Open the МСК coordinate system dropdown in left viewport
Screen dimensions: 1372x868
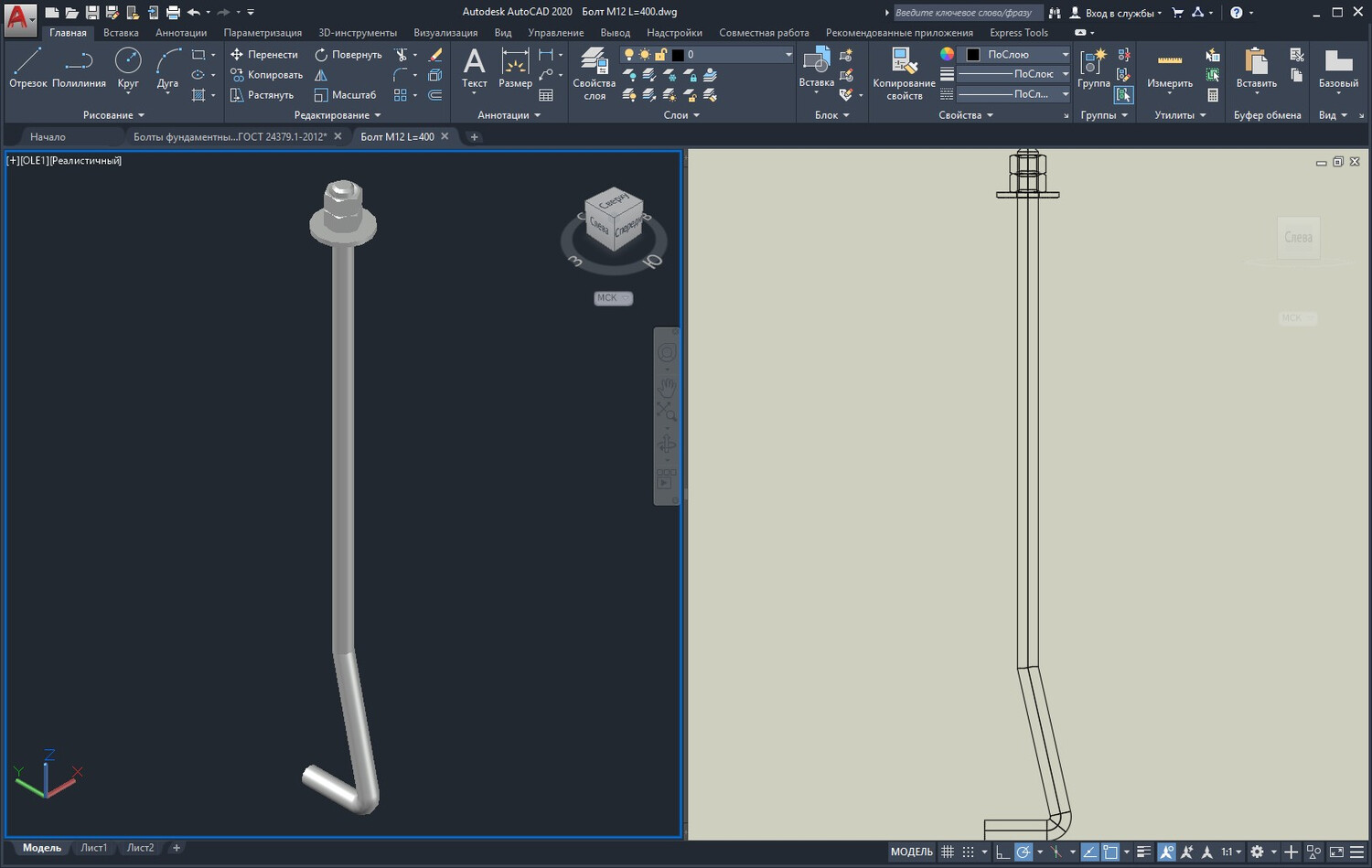coord(613,298)
